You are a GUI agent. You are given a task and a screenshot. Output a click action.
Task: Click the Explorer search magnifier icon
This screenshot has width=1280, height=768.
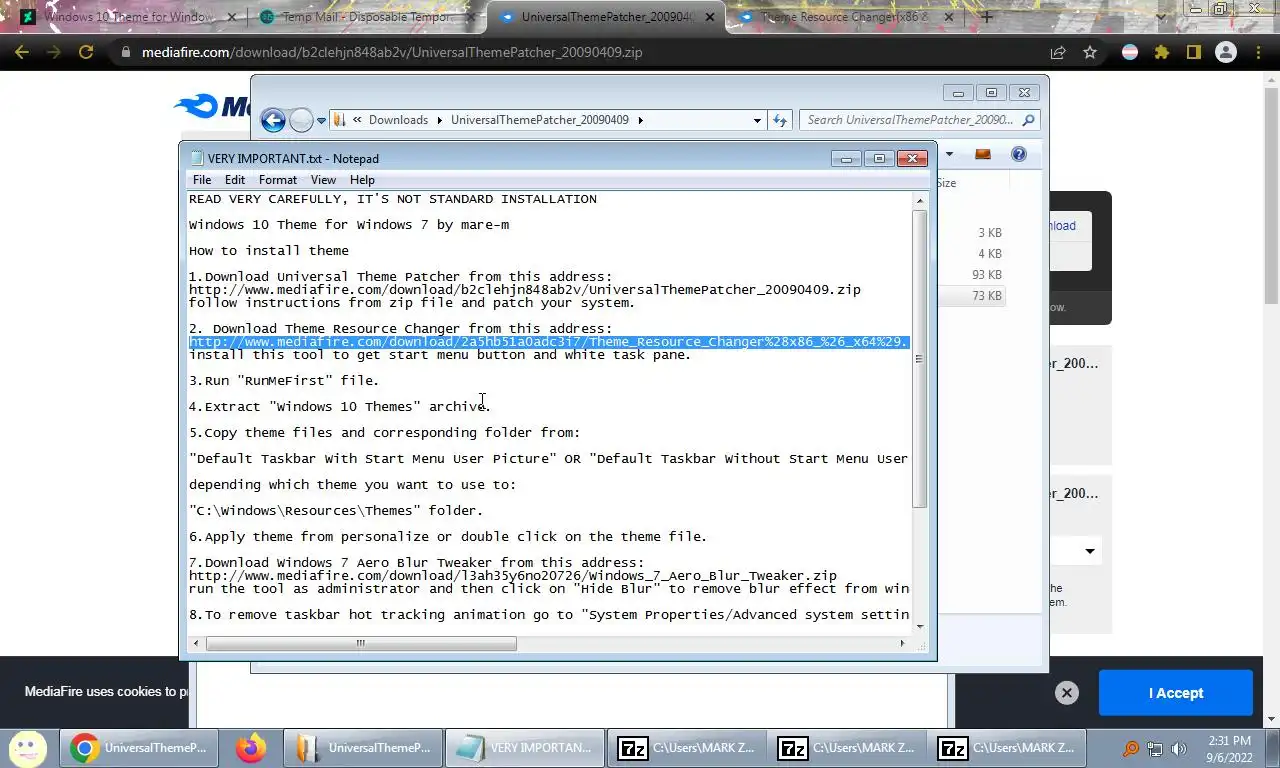click(x=1029, y=120)
